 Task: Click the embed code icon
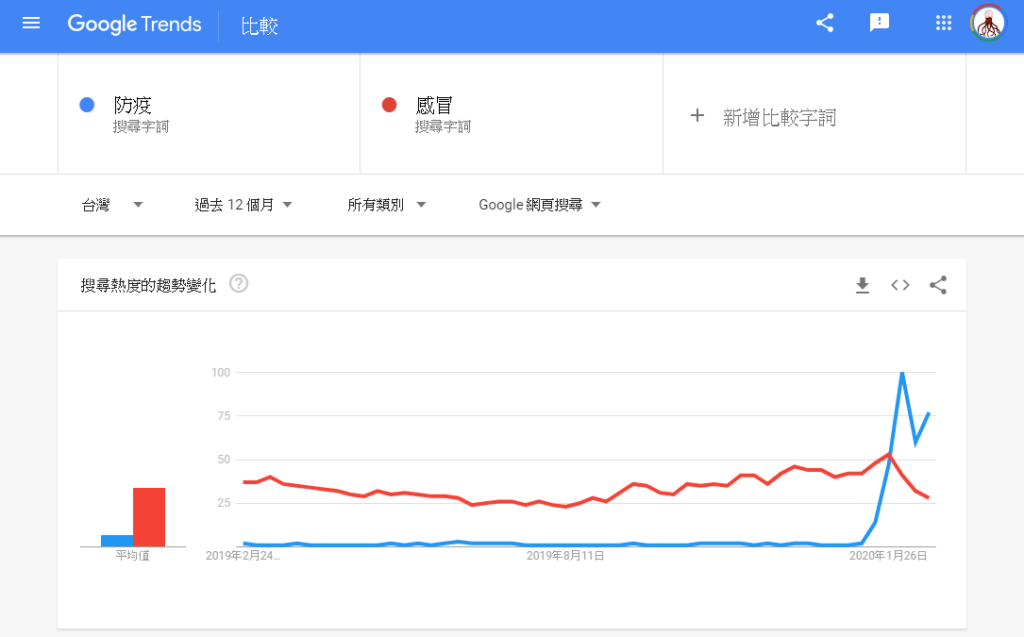click(900, 285)
